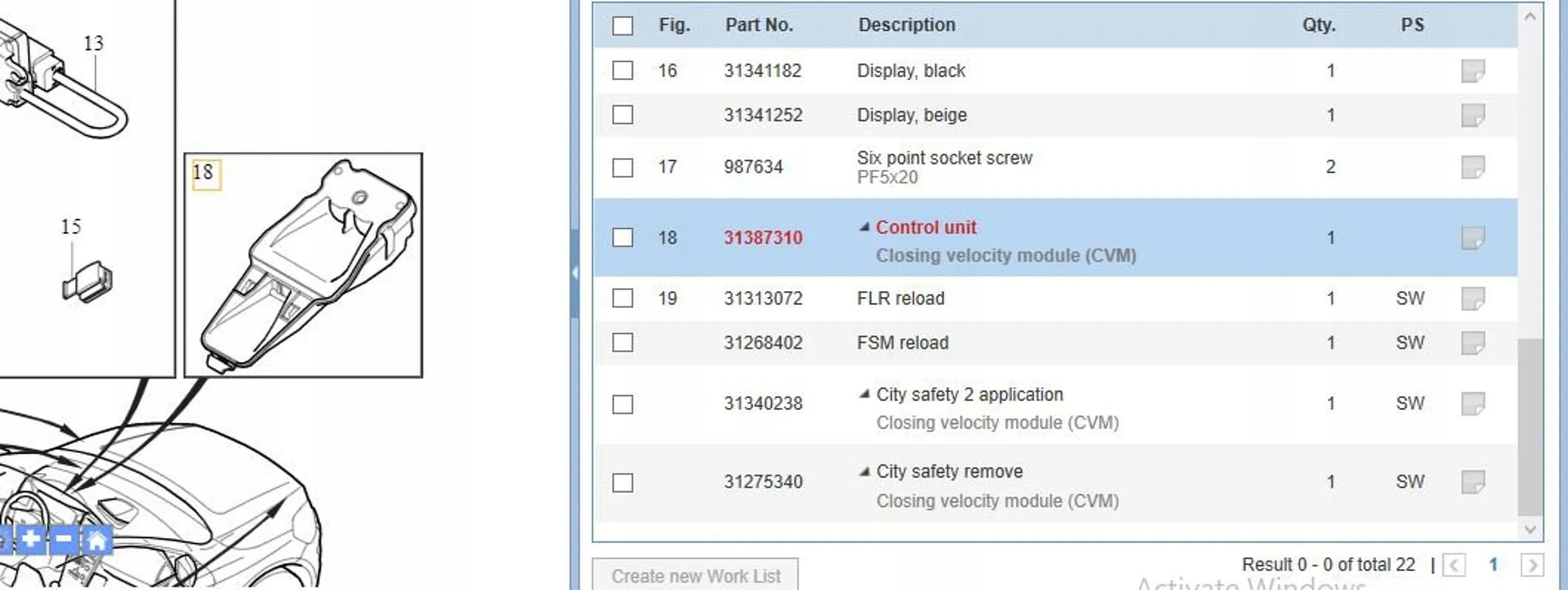1568x590 pixels.
Task: Select page 1 in pagination
Action: click(1493, 565)
